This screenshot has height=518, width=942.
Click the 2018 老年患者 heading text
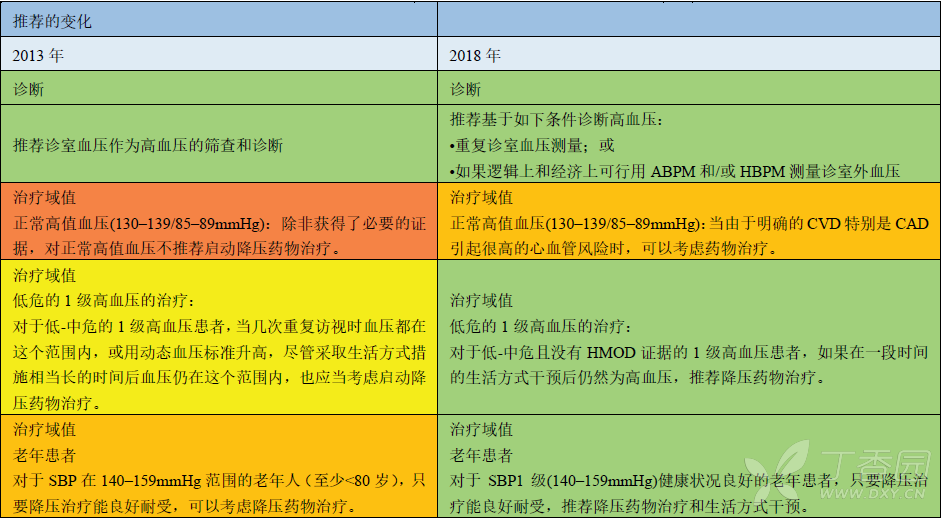click(481, 455)
